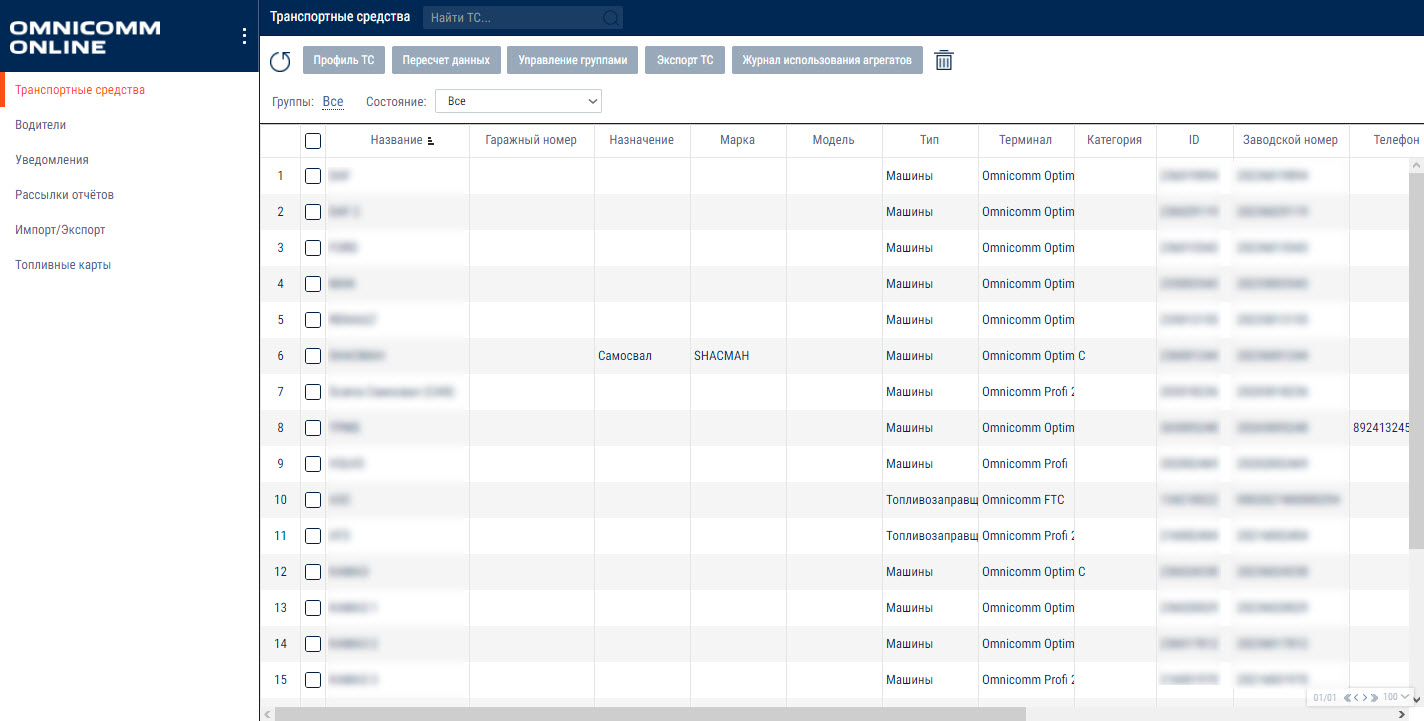Go to previous page with single left arrow
The image size is (1424, 721).
tap(1356, 697)
